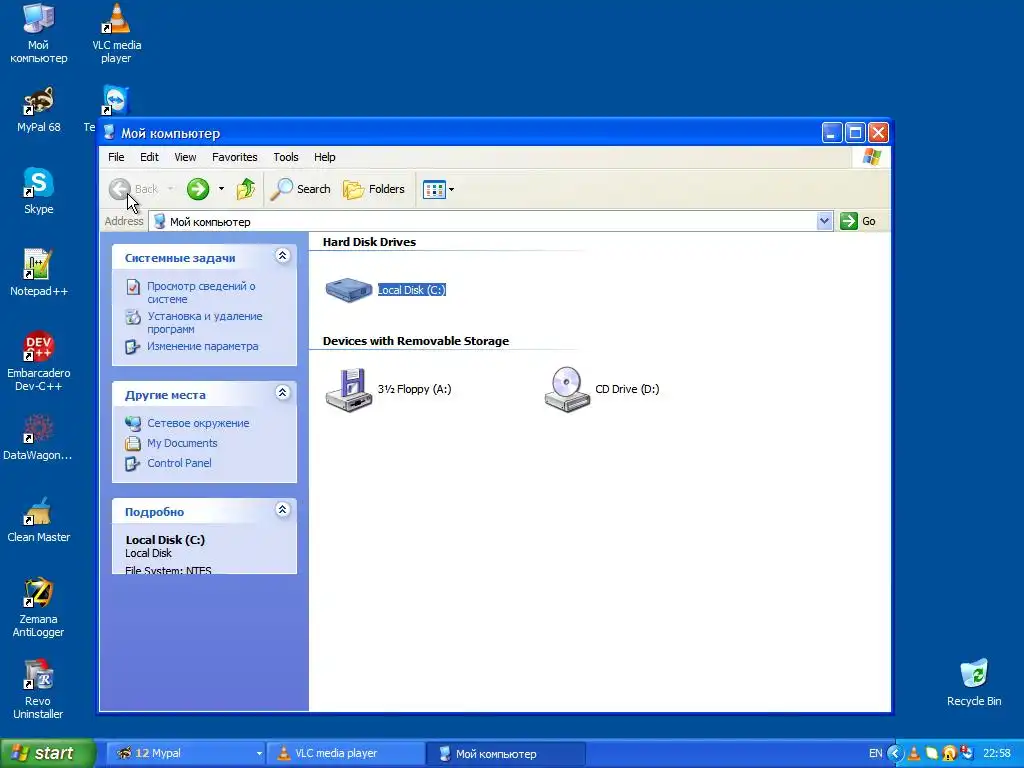Click the Embarcadero Dev-C++ desktop icon

[39, 361]
